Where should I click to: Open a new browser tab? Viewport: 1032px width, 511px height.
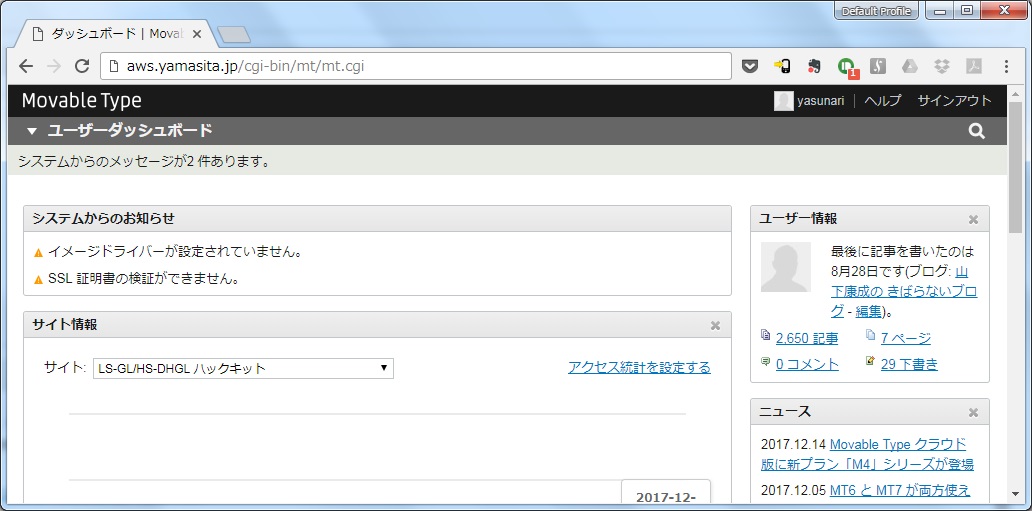[233, 35]
